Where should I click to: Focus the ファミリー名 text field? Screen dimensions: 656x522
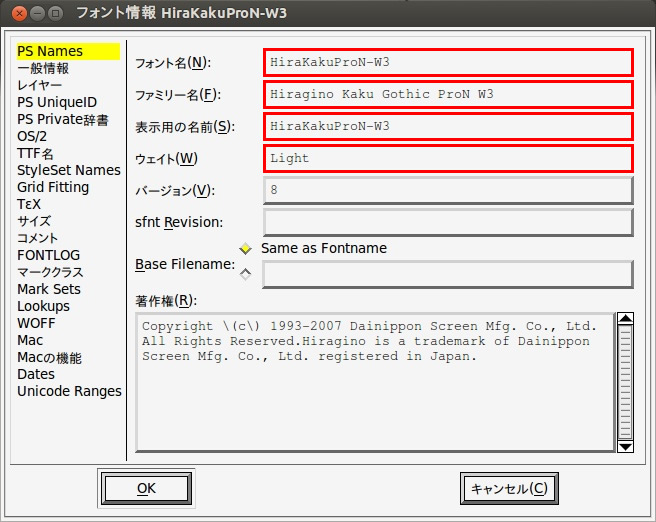click(x=448, y=95)
